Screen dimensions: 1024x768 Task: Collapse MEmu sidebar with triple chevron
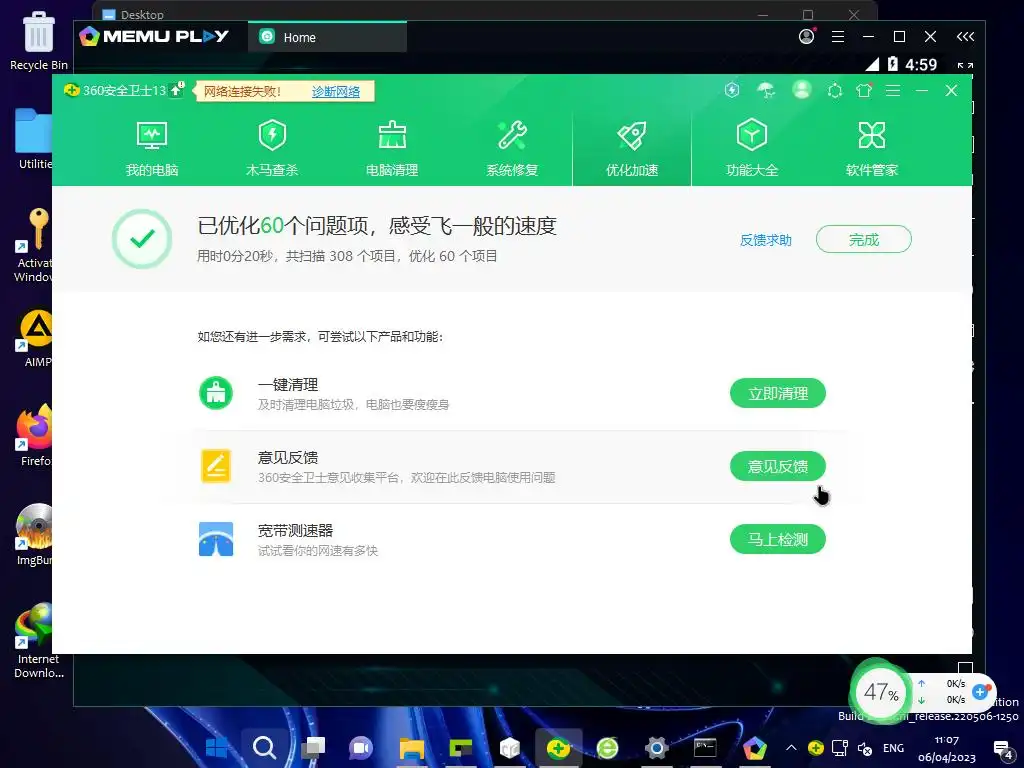[965, 37]
